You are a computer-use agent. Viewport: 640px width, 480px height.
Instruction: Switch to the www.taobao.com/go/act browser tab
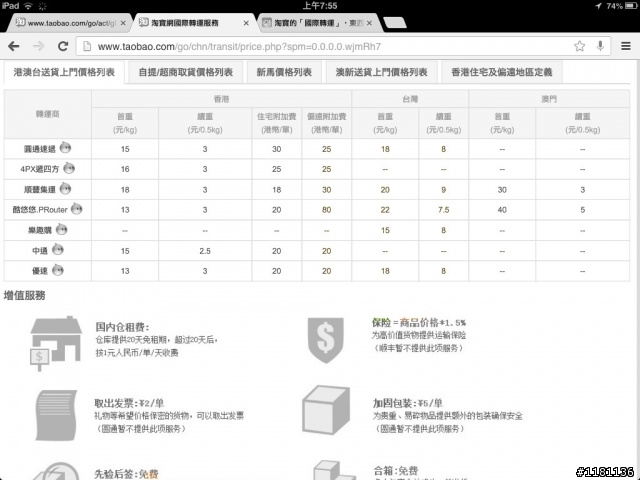click(x=69, y=23)
